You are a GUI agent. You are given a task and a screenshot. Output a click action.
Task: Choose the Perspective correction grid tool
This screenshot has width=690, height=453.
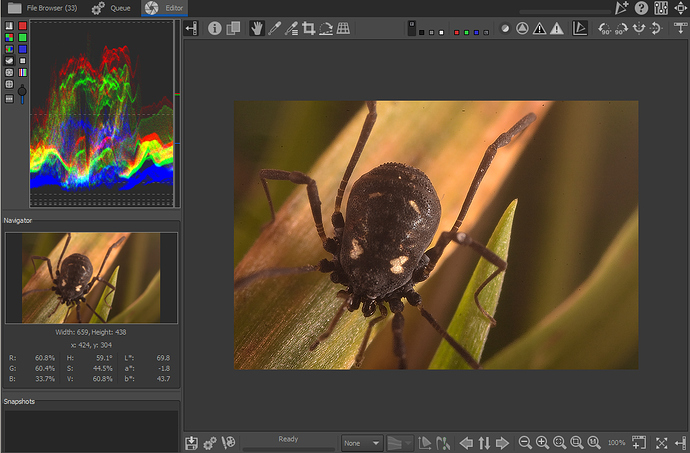[x=343, y=29]
